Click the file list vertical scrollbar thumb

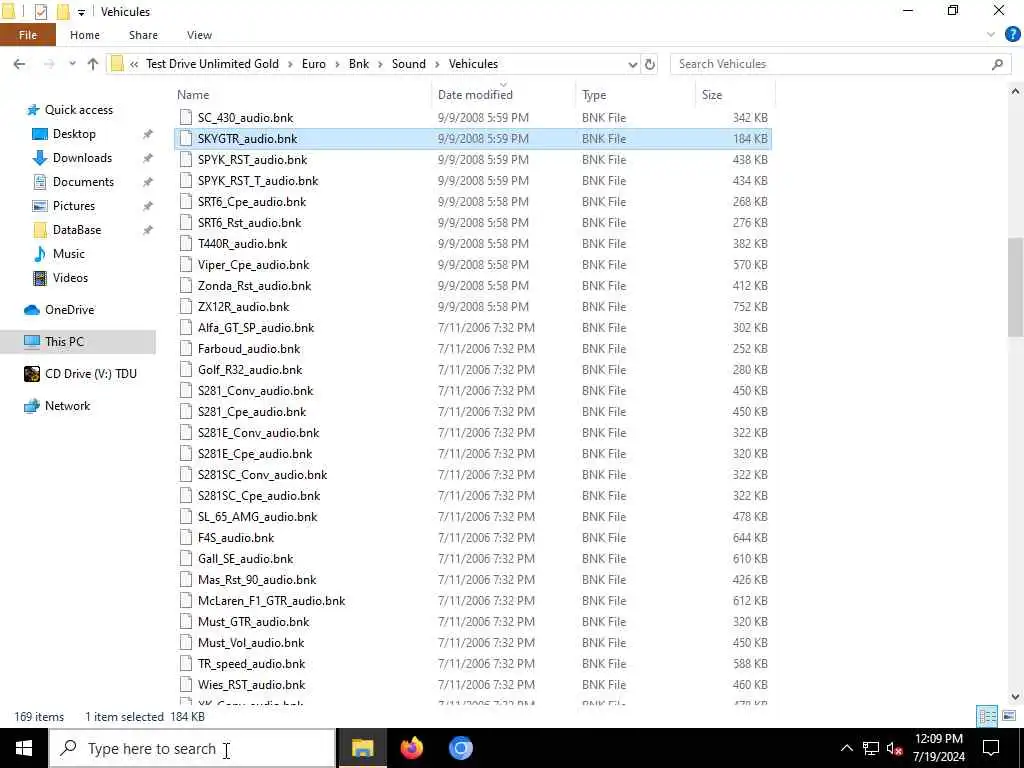pyautogui.click(x=1015, y=286)
